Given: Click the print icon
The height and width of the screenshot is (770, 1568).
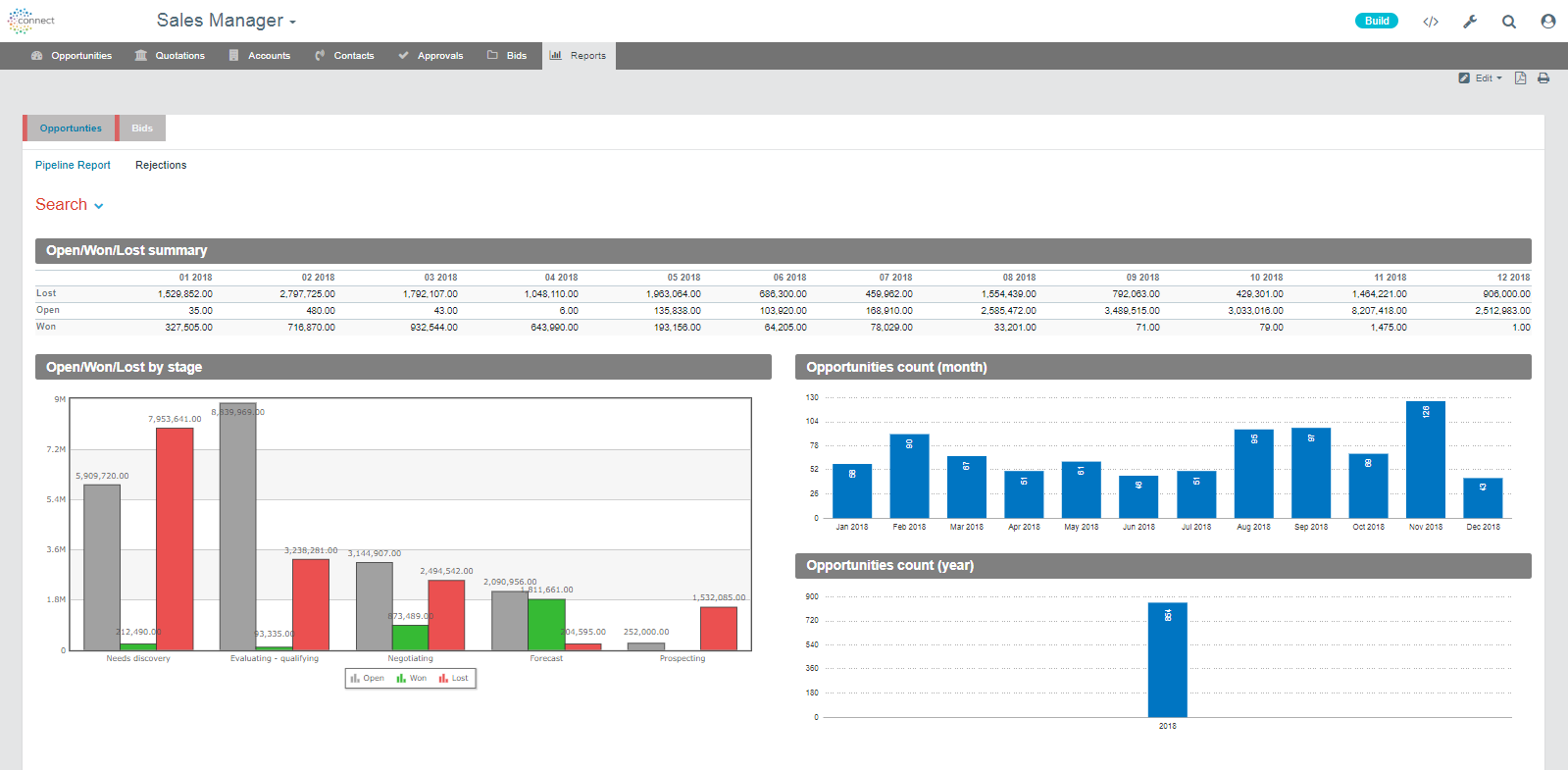Looking at the screenshot, I should click(1543, 78).
